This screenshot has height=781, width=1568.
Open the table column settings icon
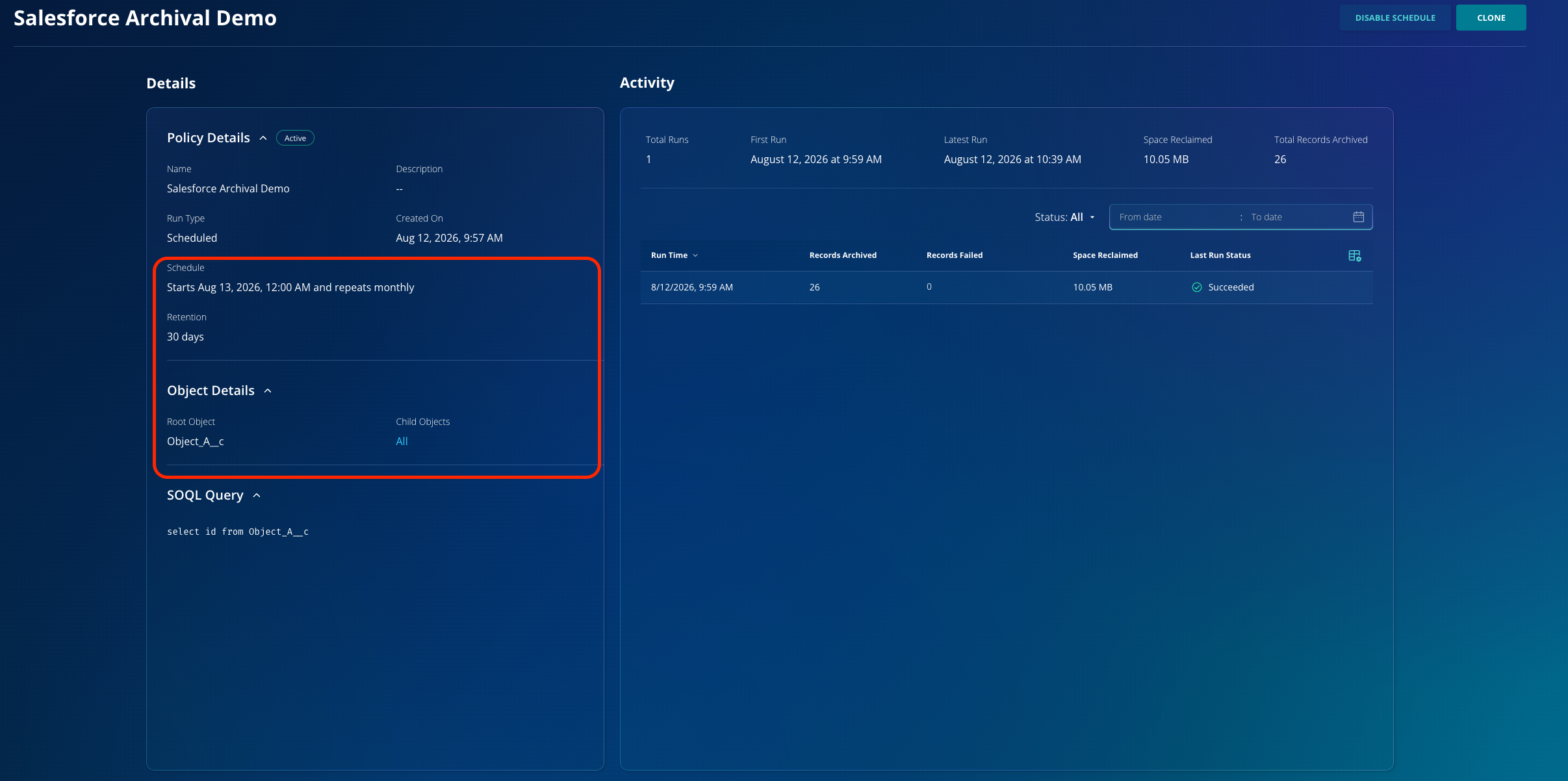pyautogui.click(x=1354, y=256)
